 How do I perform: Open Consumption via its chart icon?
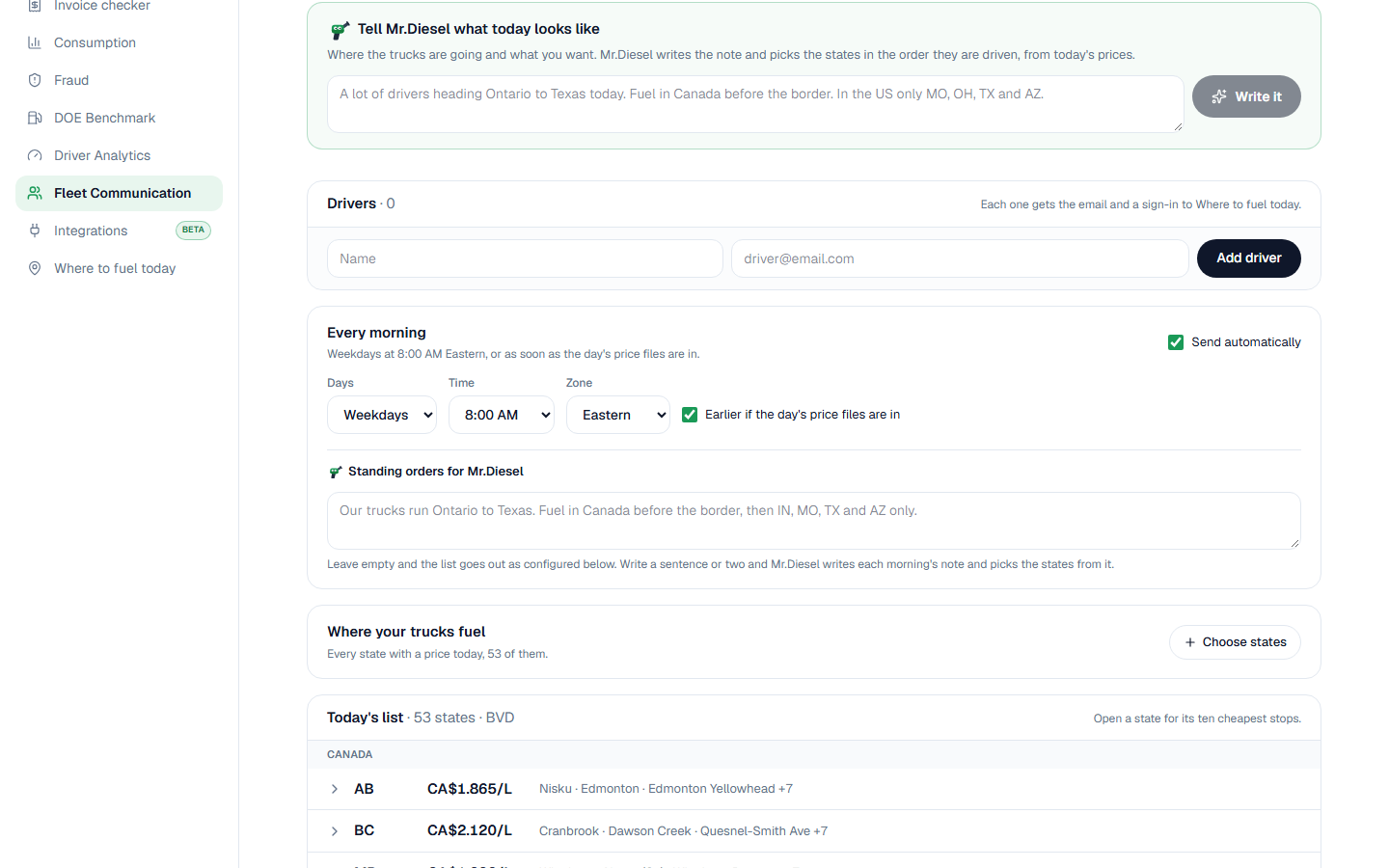point(35,42)
